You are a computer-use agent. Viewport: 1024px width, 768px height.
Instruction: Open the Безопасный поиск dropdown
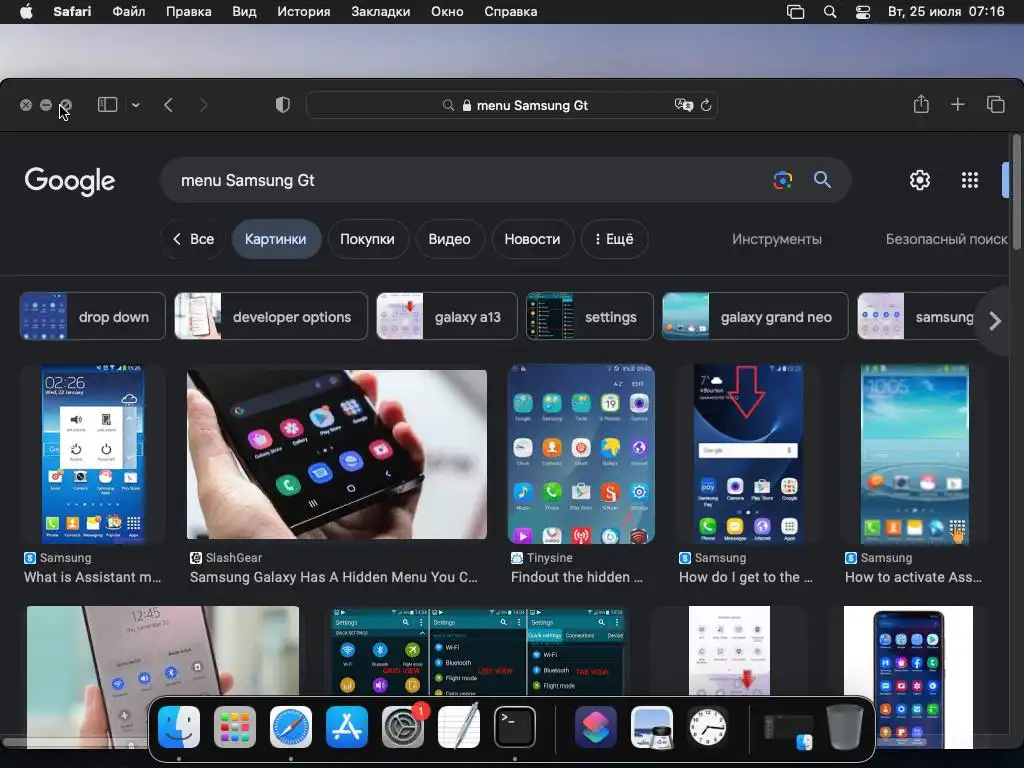(946, 239)
